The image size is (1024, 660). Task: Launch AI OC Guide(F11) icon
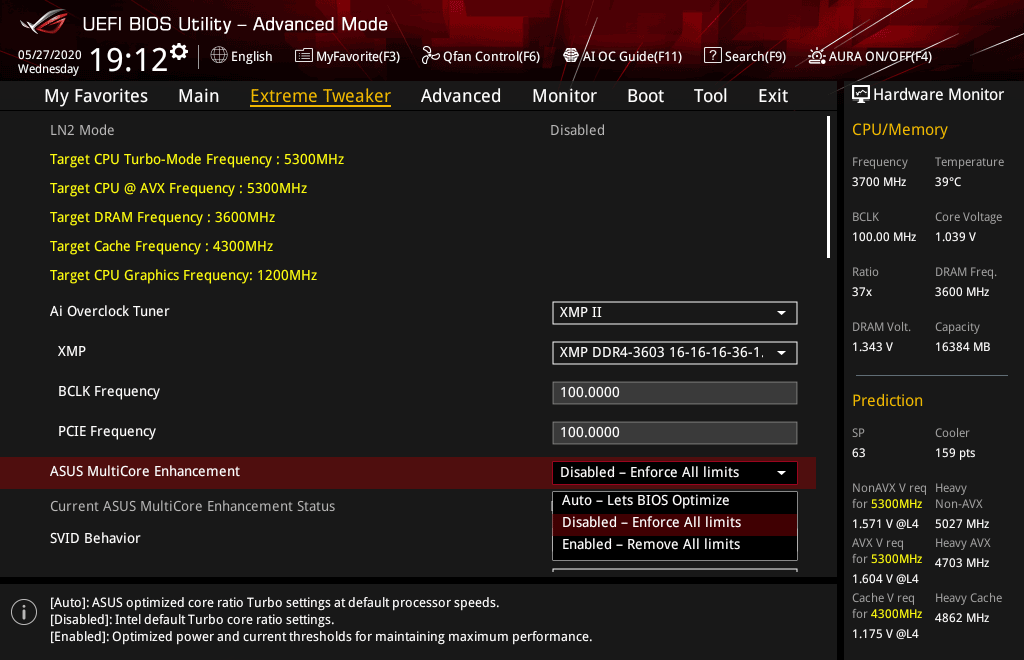pos(571,56)
